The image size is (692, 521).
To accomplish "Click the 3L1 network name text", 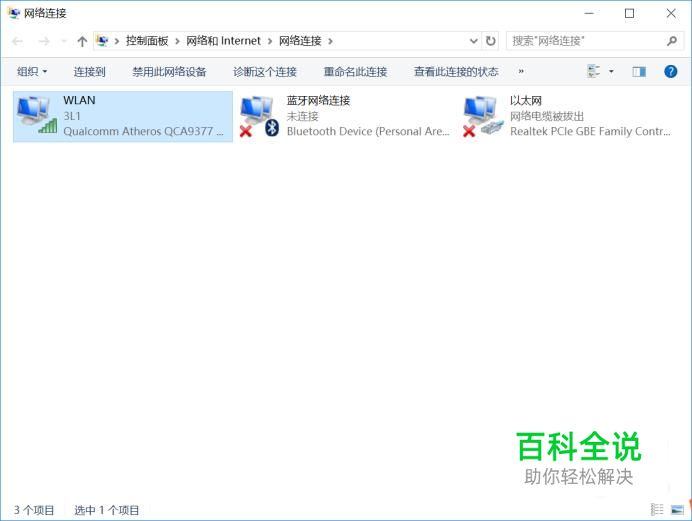I will (x=72, y=116).
